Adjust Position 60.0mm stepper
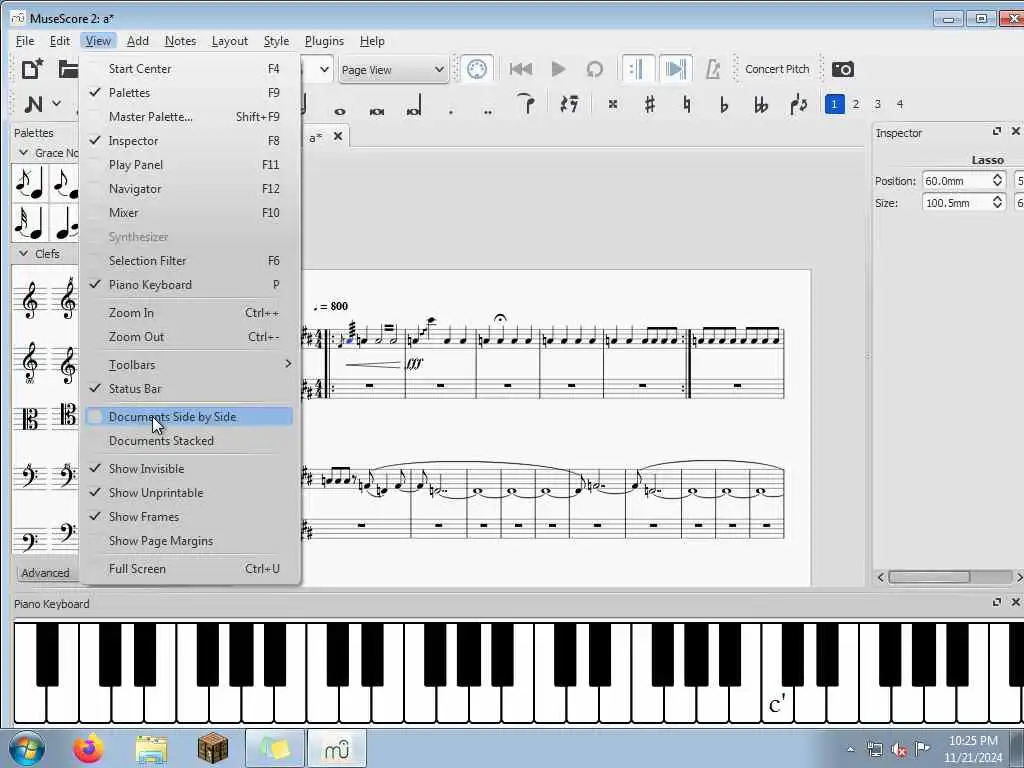1024x768 pixels. (997, 180)
